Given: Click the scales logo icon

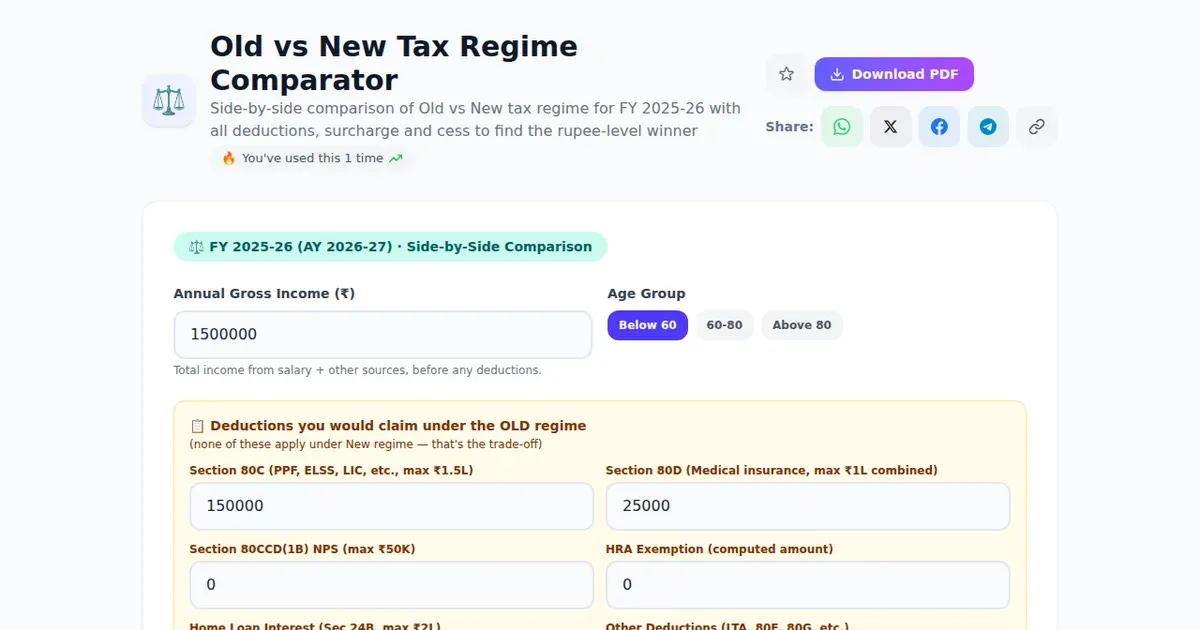Looking at the screenshot, I should [169, 100].
